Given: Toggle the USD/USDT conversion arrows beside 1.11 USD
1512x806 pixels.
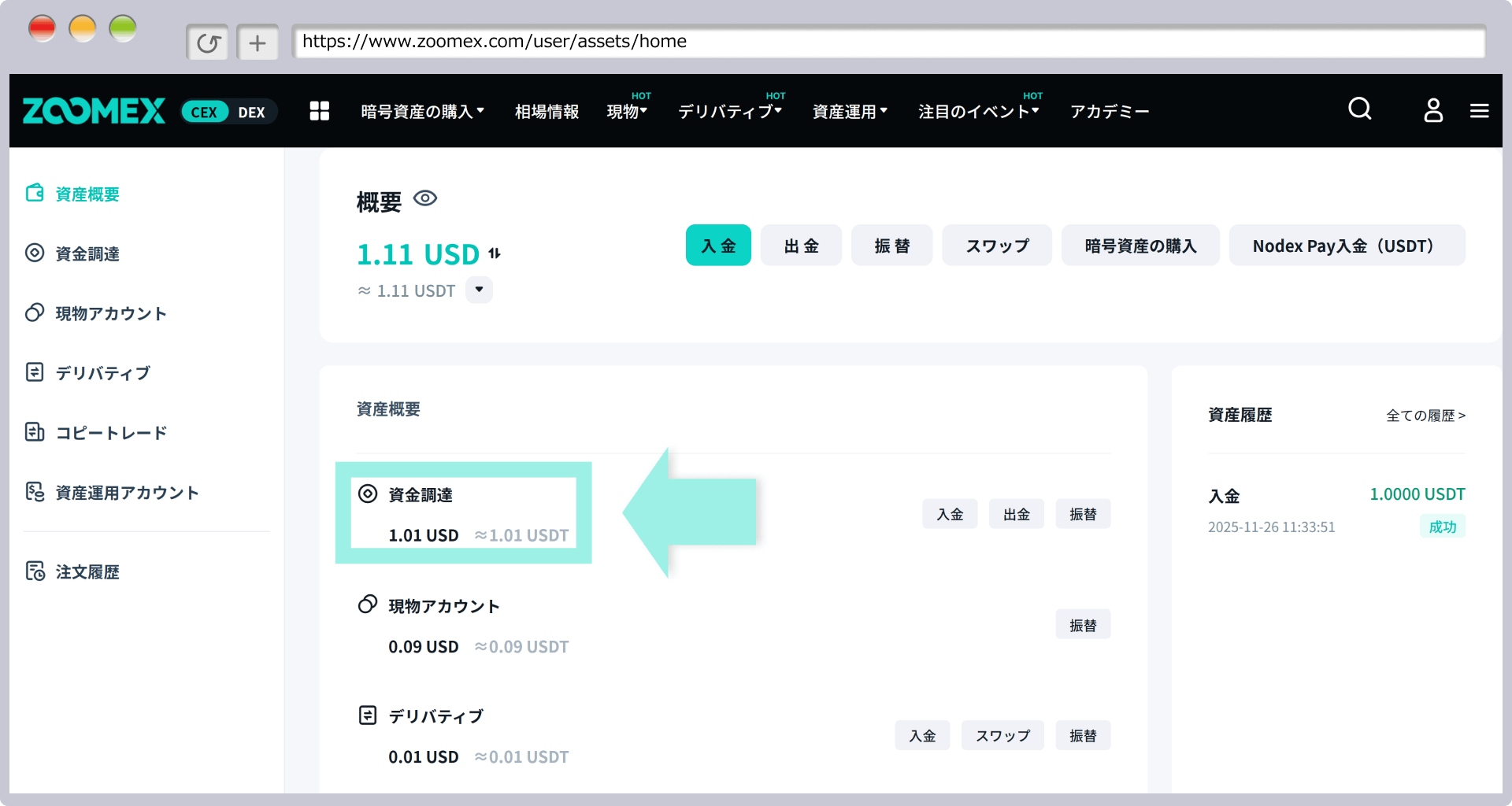Looking at the screenshot, I should coord(495,253).
